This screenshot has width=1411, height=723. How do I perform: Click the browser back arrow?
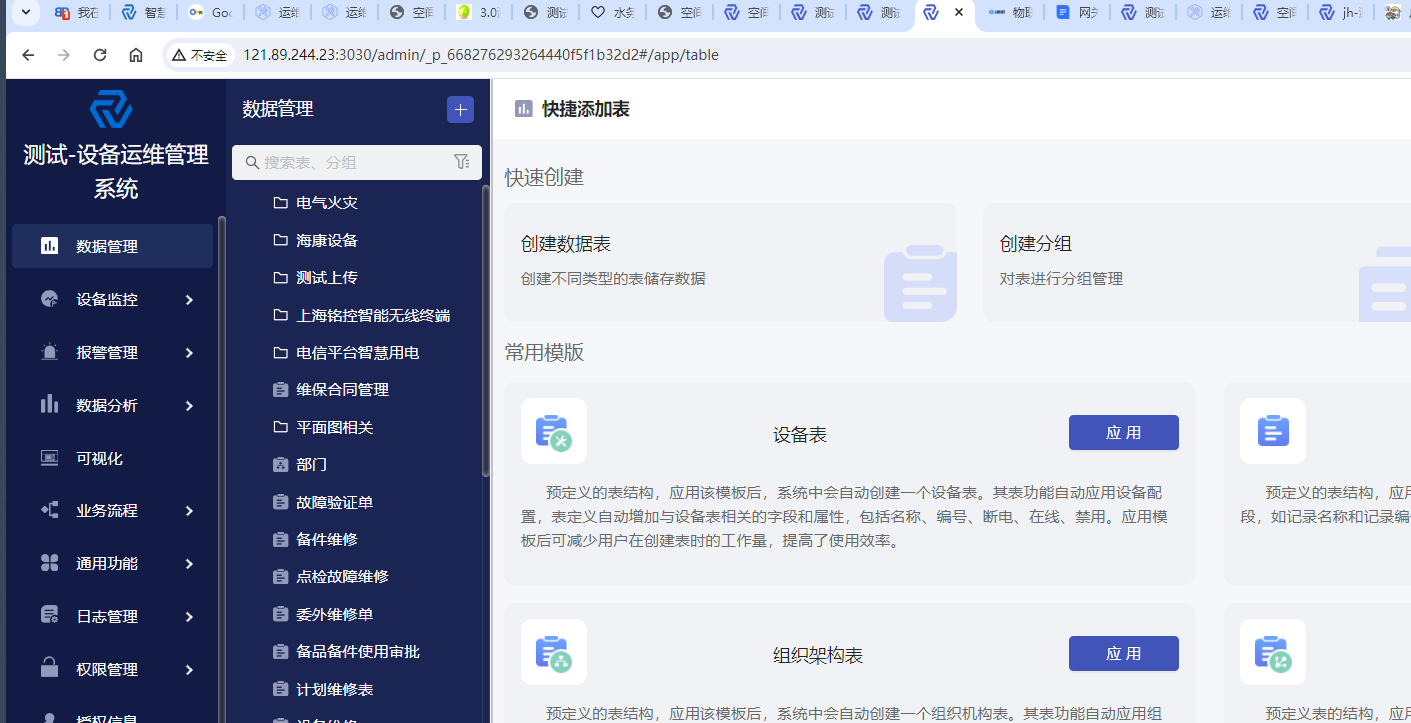(28, 55)
